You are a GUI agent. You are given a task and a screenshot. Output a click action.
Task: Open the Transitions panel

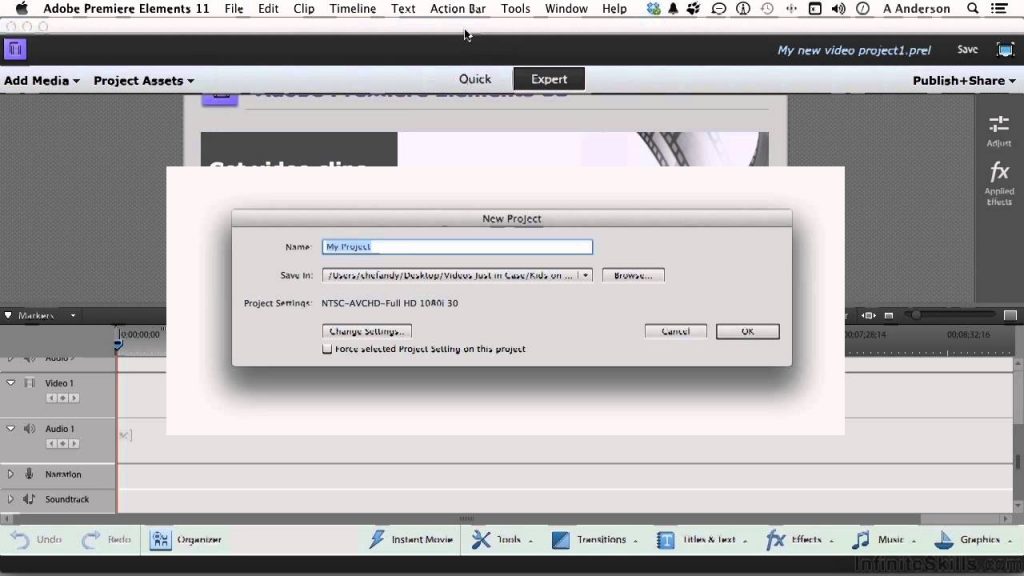click(x=561, y=540)
